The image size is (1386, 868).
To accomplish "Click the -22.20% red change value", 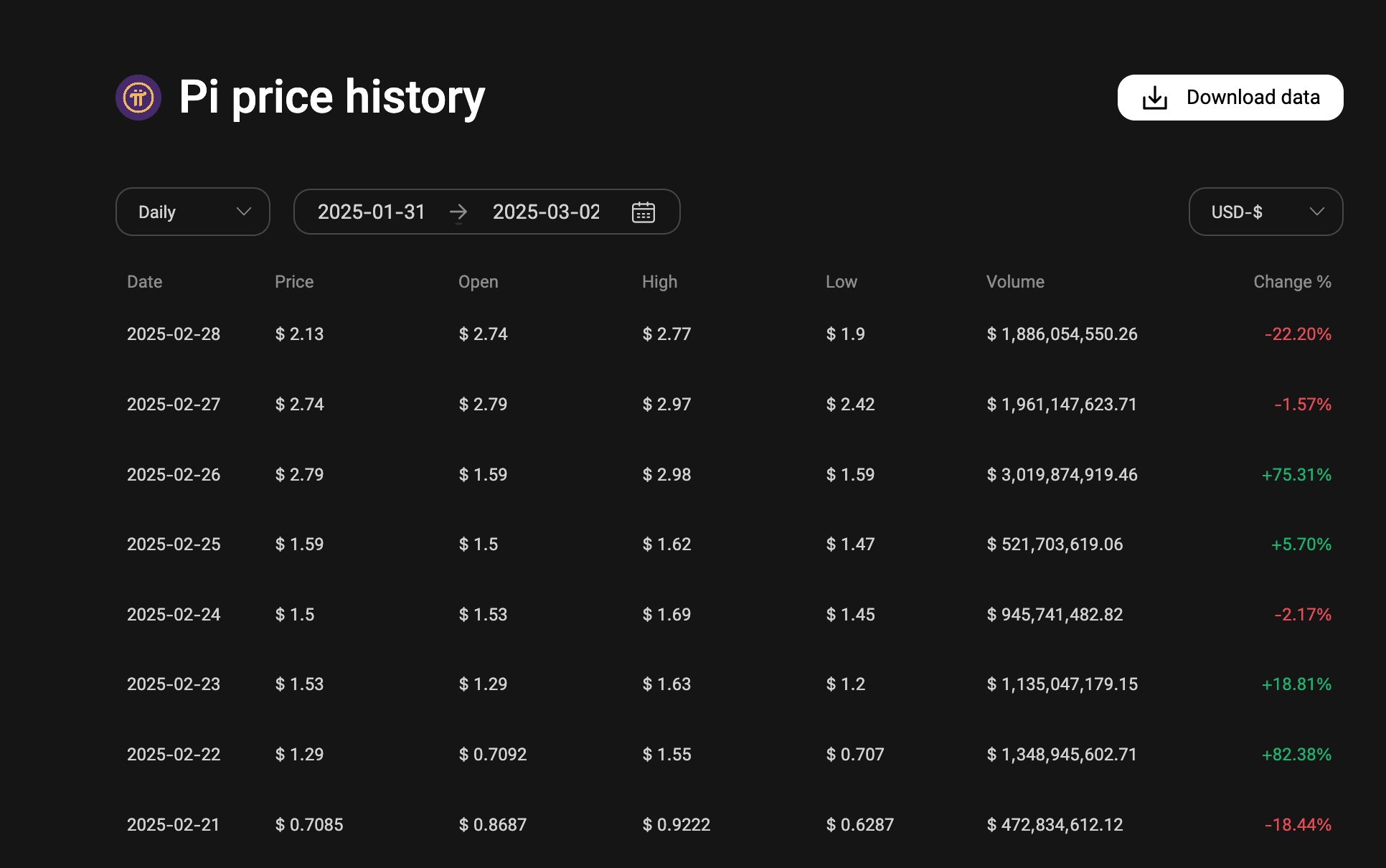I will 1298,334.
